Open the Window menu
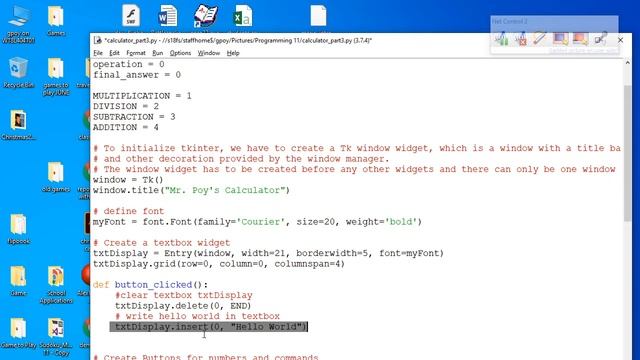Viewport: 640px width, 360px height. [209, 53]
